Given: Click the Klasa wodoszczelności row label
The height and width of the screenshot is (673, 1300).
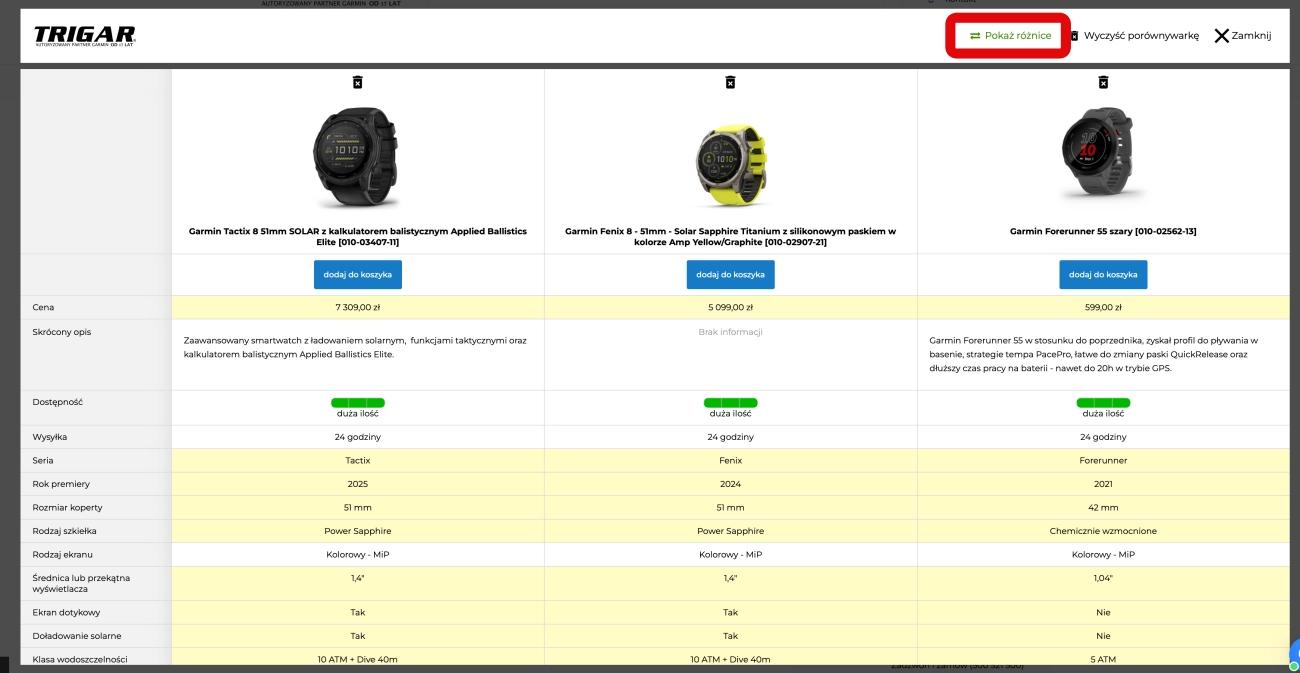Looking at the screenshot, I should [79, 659].
